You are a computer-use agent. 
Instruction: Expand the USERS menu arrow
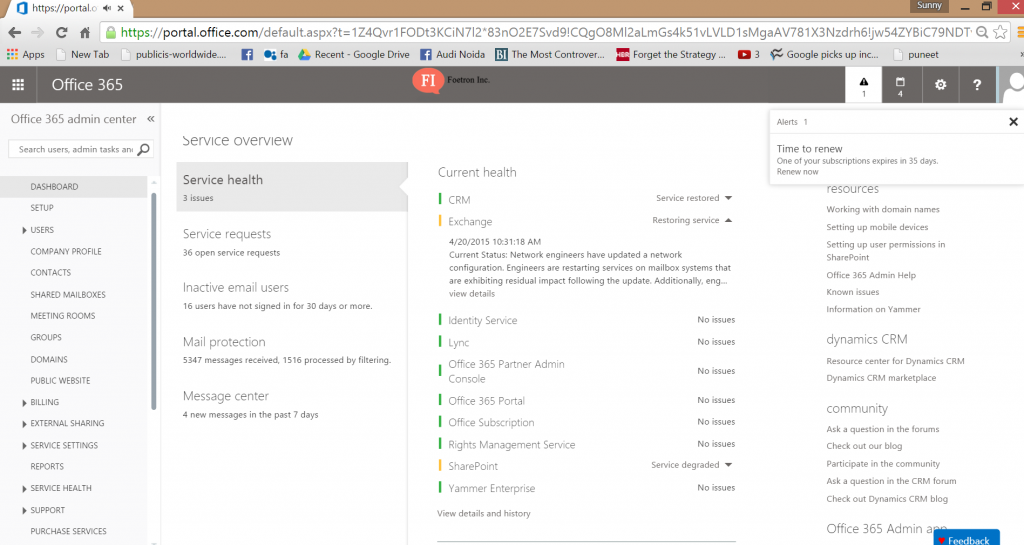point(24,230)
